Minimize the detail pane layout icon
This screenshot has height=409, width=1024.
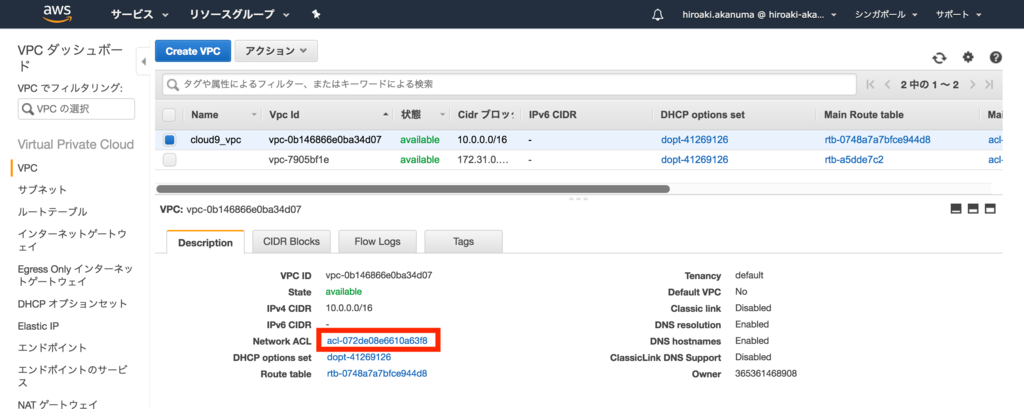956,209
